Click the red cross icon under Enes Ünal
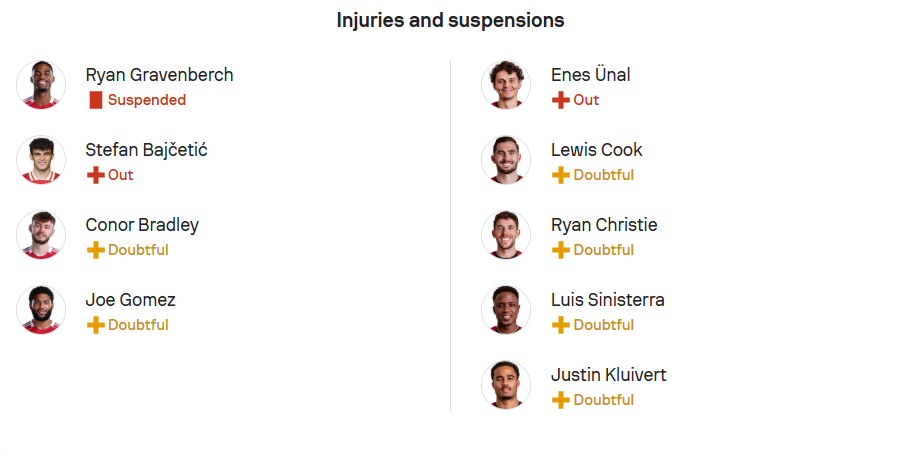The image size is (900, 453). pyautogui.click(x=561, y=100)
